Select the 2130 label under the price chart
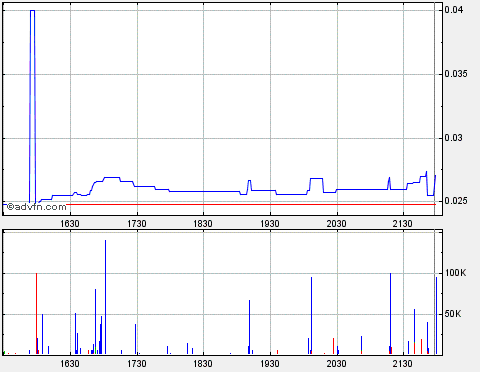Viewport: 480px width, 372px height. pos(403,223)
